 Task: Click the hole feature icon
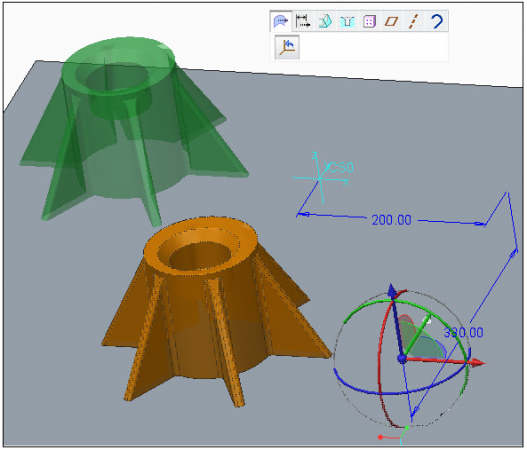tap(347, 22)
